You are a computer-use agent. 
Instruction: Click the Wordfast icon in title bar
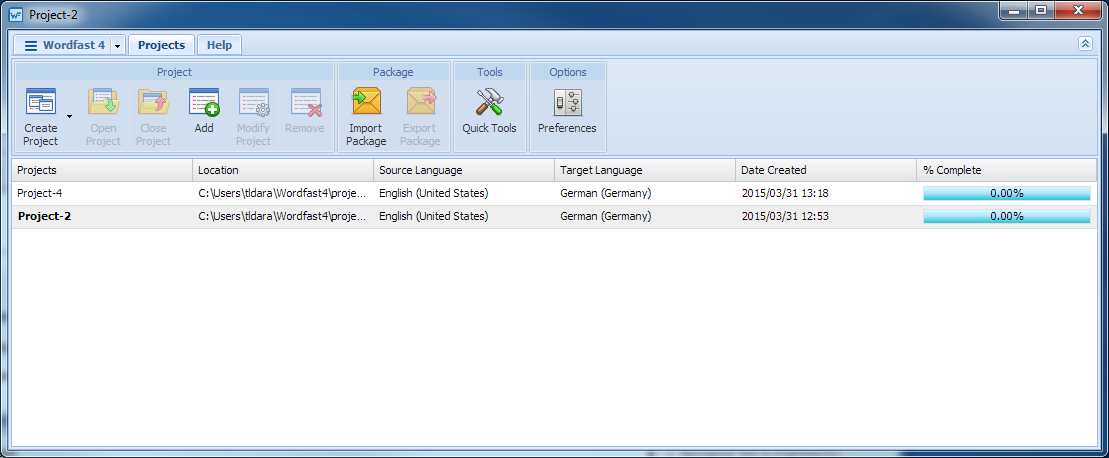[x=16, y=14]
